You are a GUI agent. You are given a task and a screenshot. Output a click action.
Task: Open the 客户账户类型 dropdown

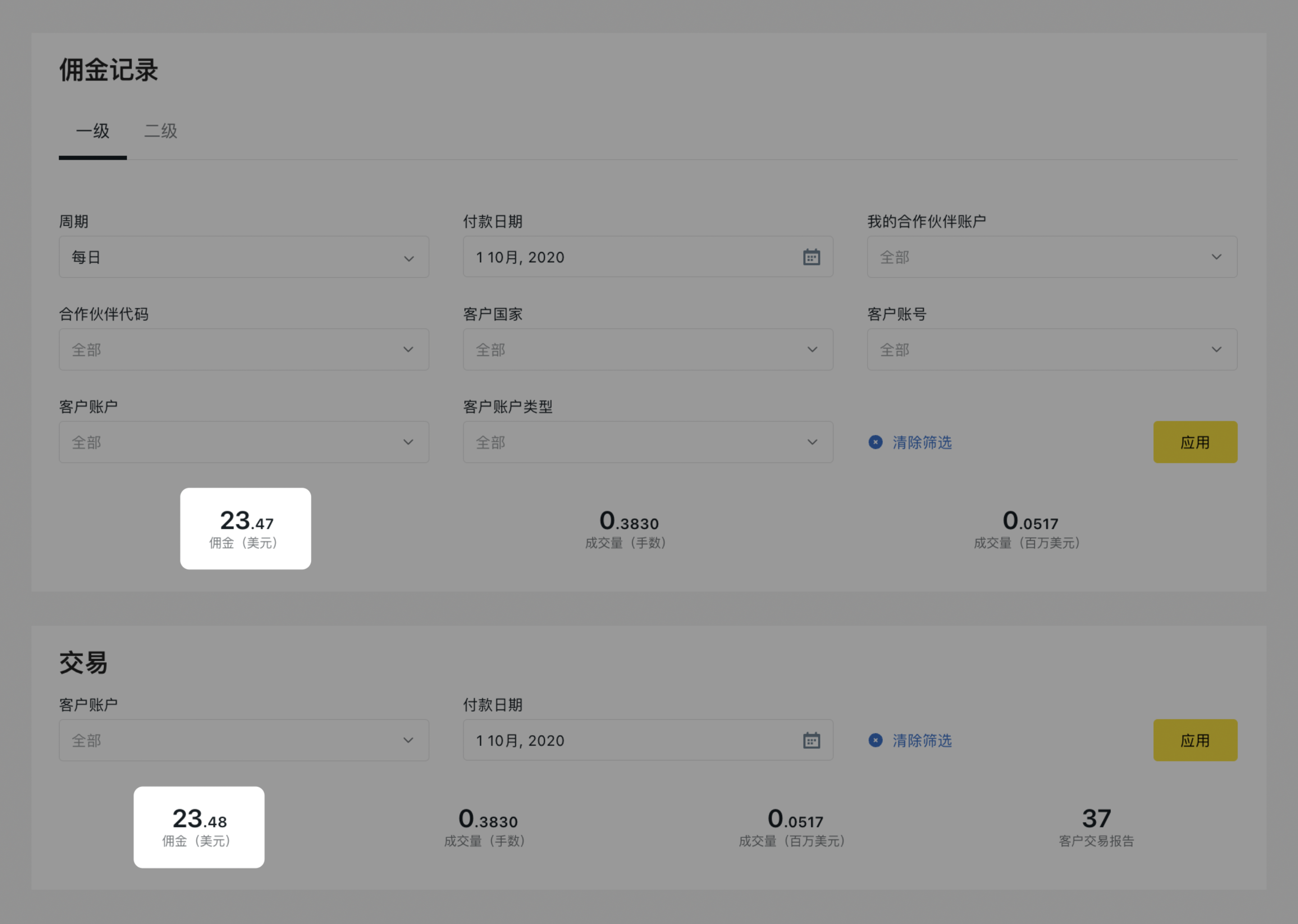click(648, 442)
